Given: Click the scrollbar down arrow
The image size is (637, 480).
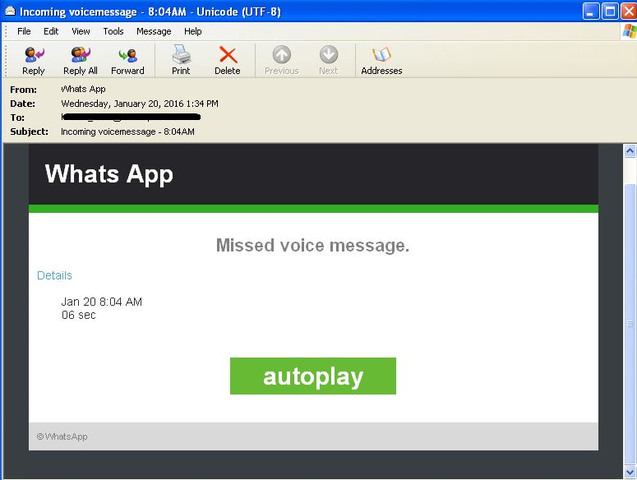Looking at the screenshot, I should coord(630,472).
